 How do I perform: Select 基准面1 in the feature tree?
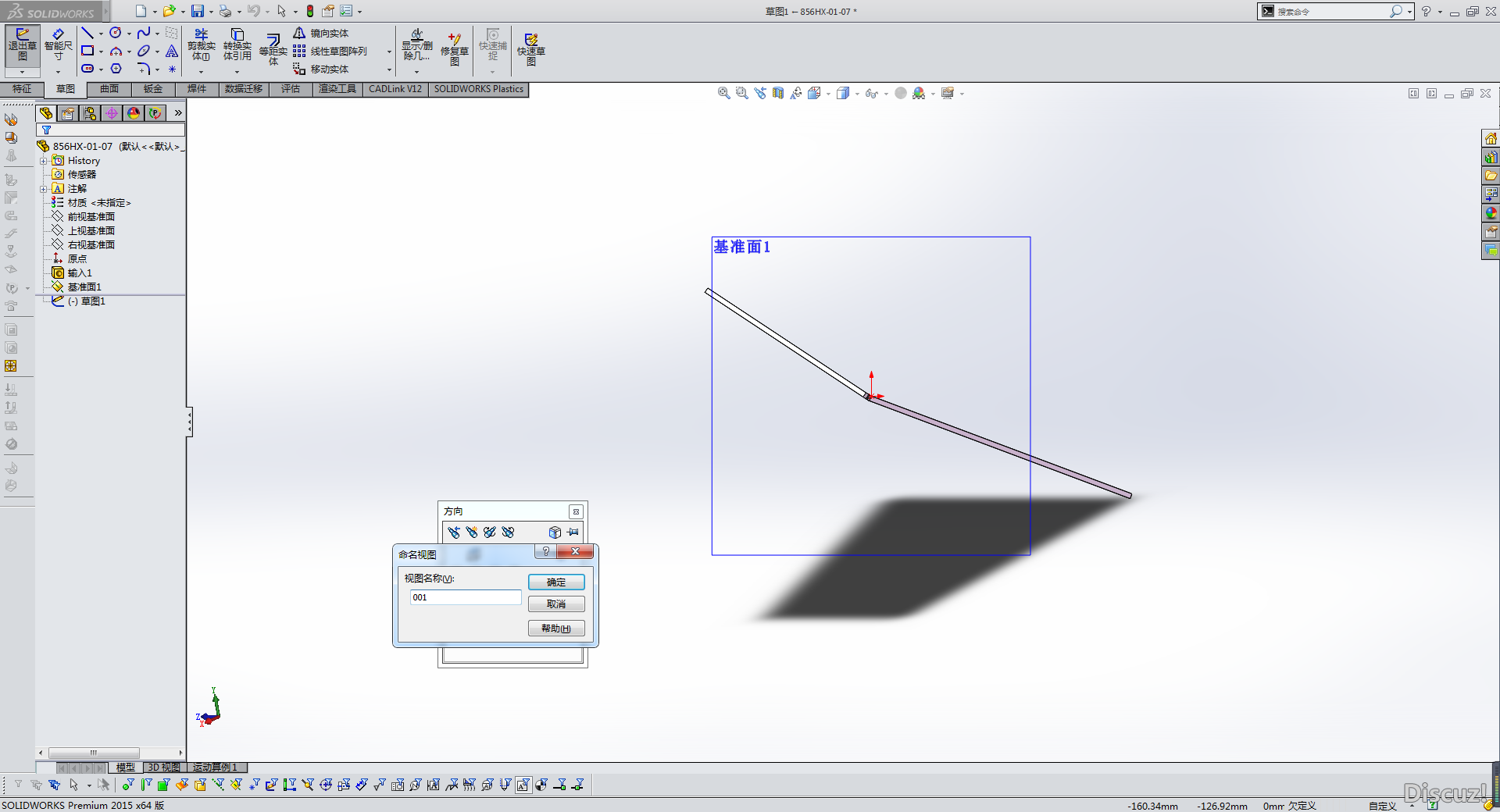tap(84, 287)
